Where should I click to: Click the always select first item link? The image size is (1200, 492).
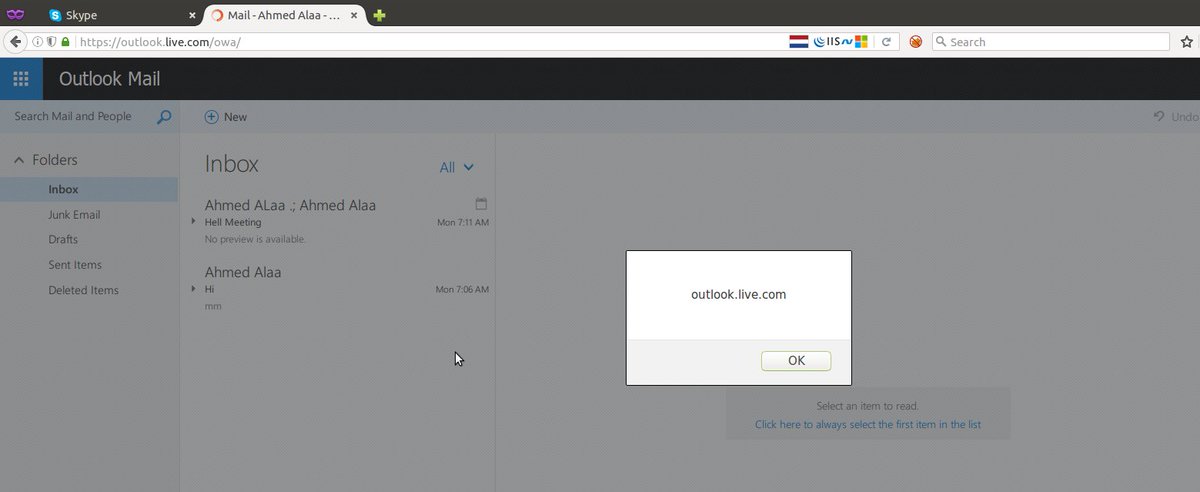click(868, 424)
